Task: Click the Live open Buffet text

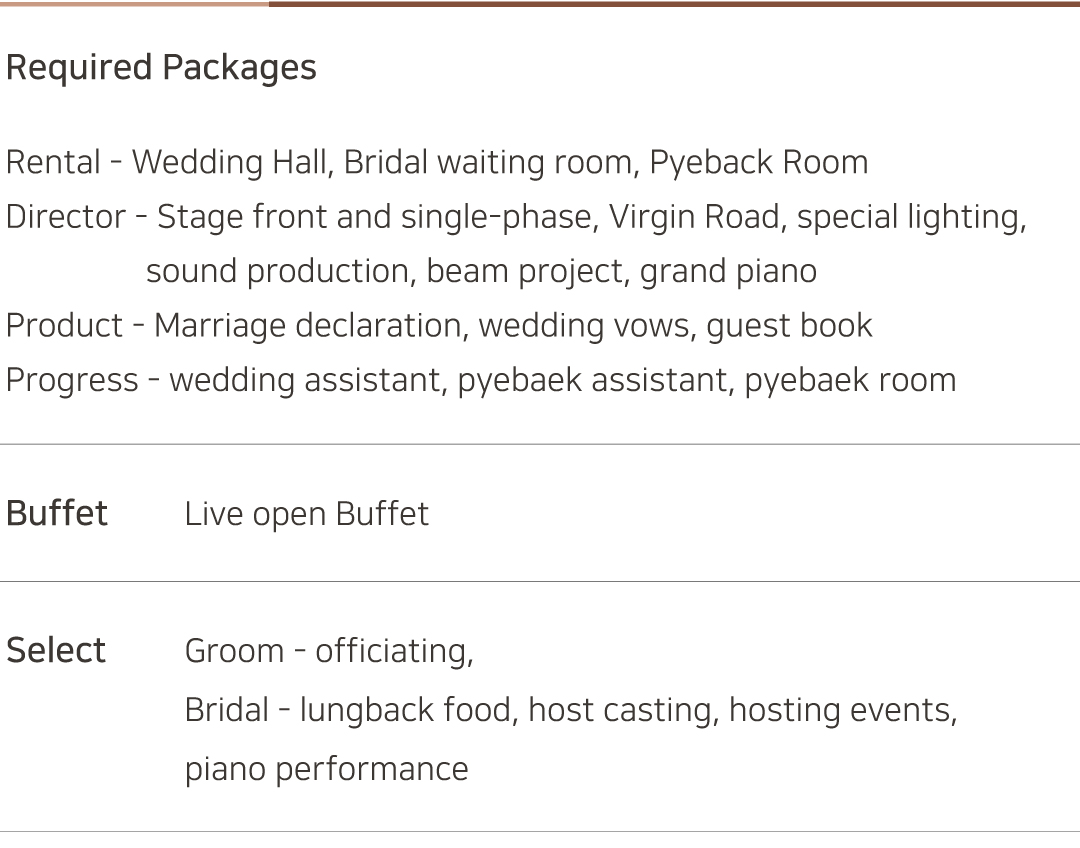Action: pyautogui.click(x=306, y=514)
